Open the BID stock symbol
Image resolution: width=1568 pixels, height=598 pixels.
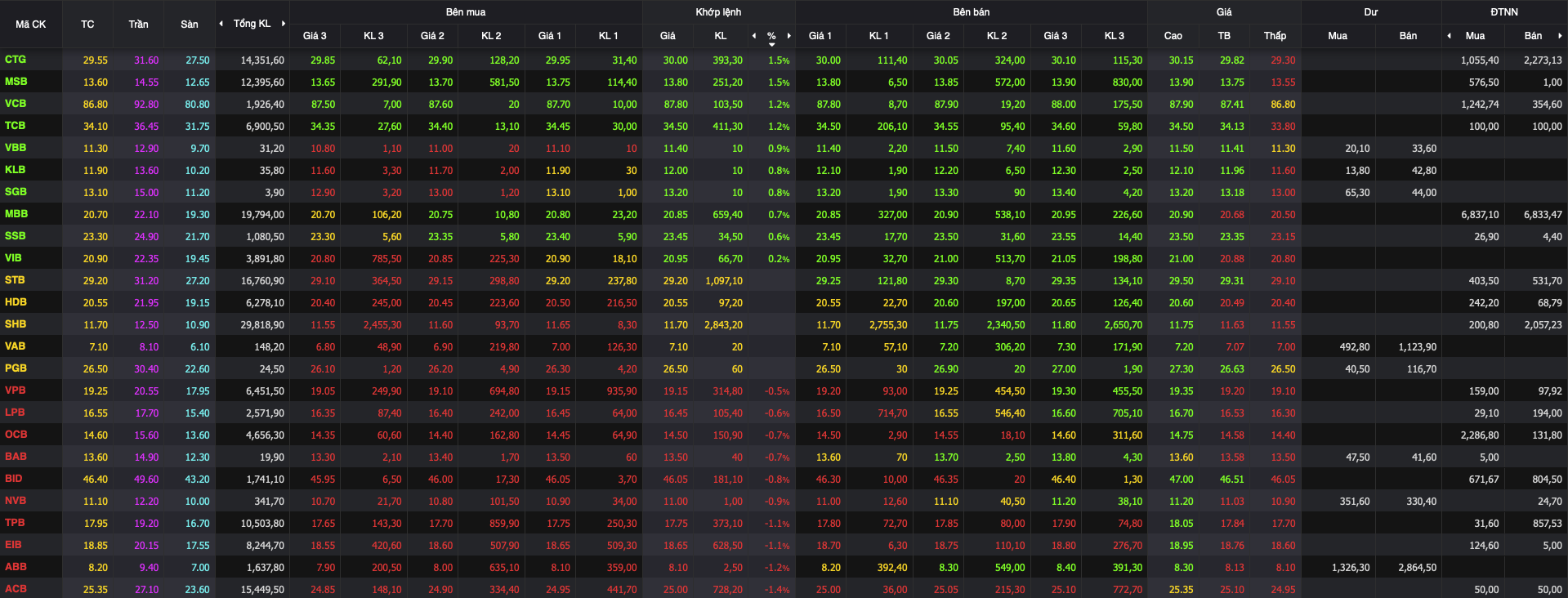pos(13,479)
